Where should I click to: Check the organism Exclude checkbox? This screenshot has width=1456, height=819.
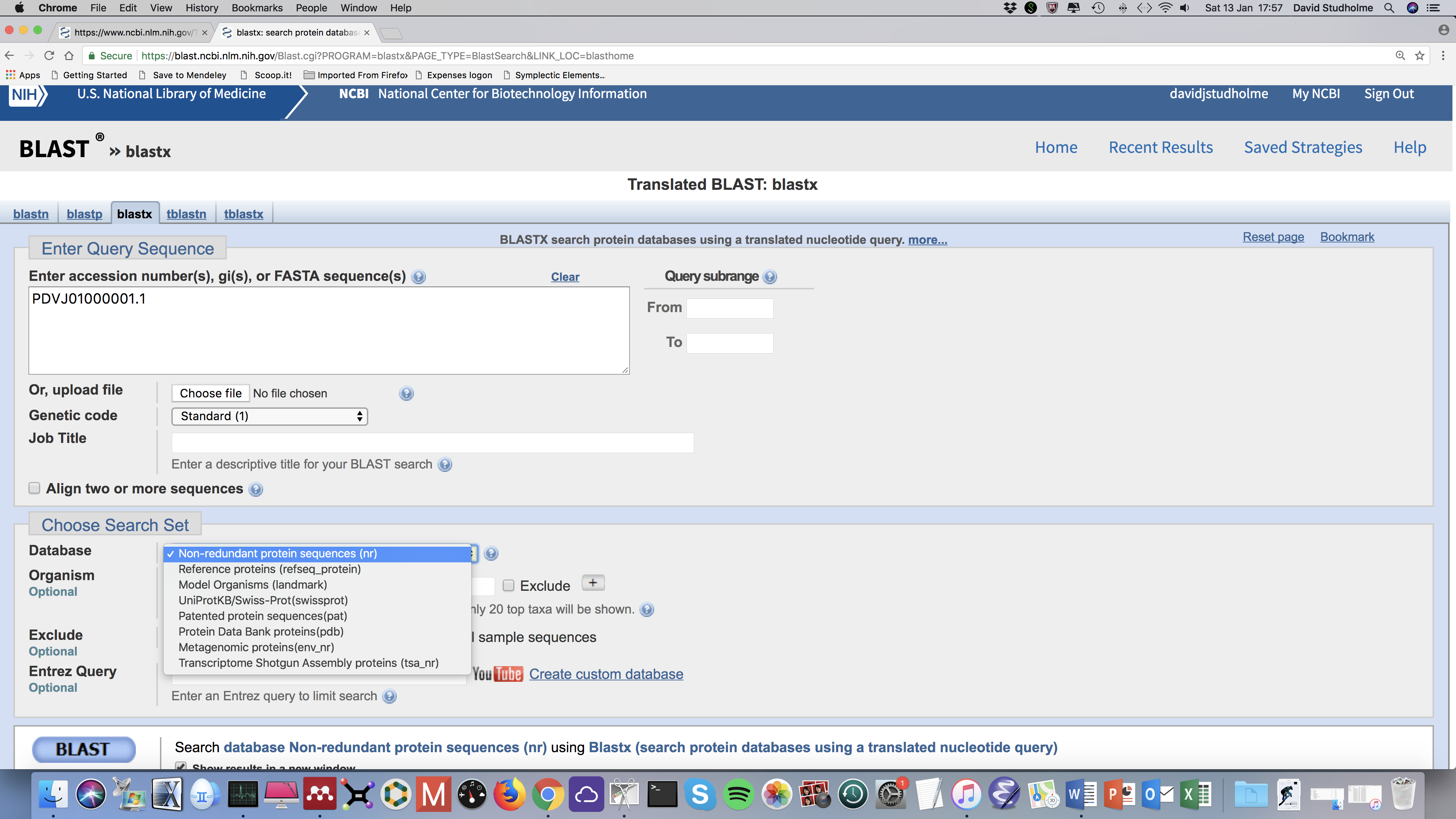click(508, 585)
